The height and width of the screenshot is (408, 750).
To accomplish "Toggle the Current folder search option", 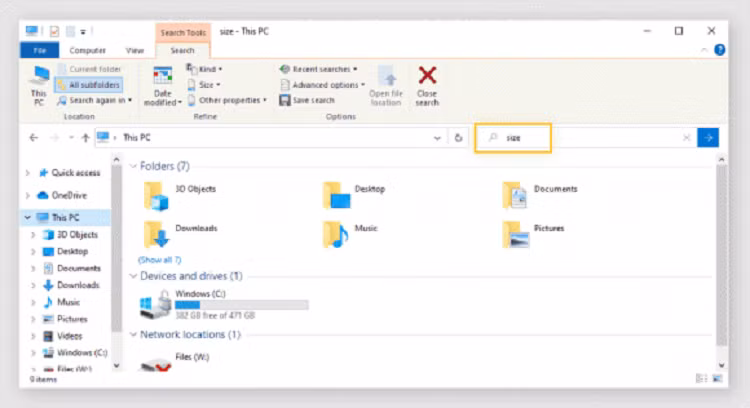I will click(x=88, y=69).
